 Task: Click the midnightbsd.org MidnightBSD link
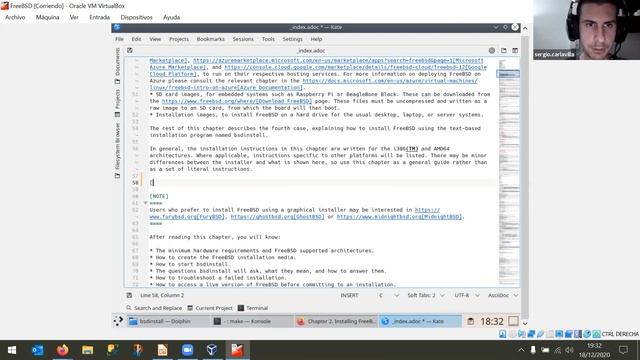click(399, 216)
